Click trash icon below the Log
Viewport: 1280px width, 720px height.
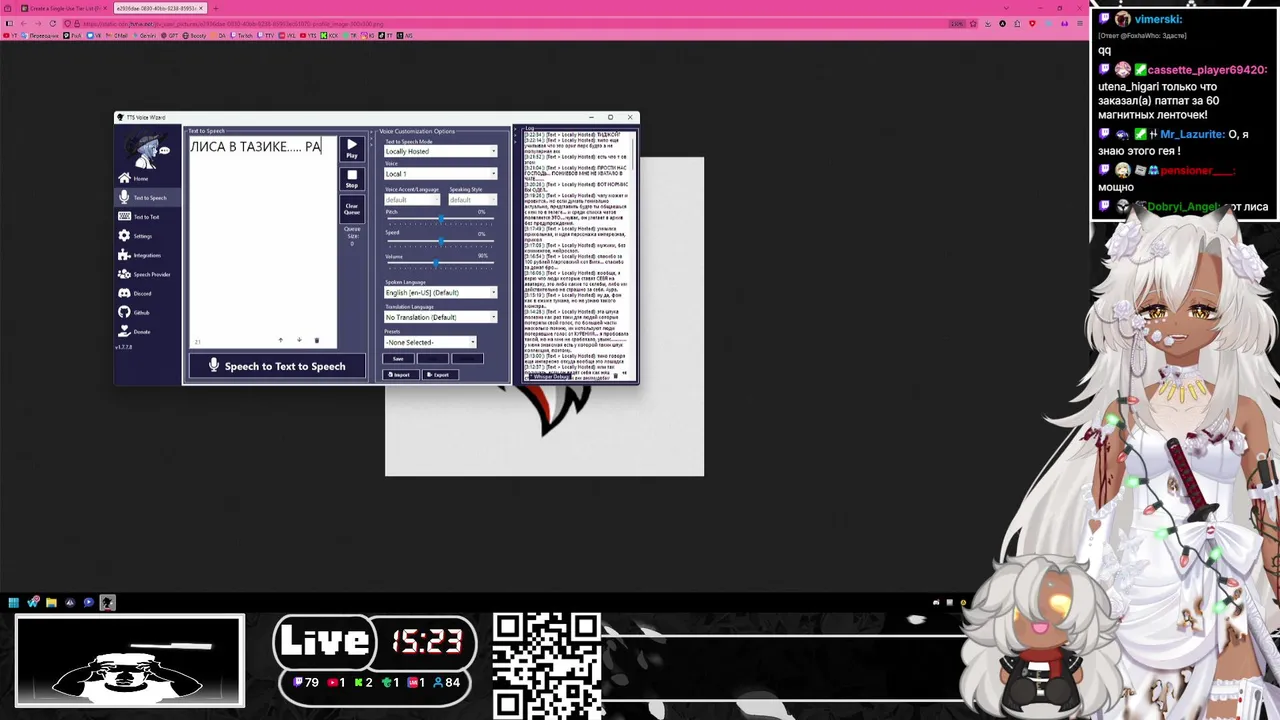(615, 376)
